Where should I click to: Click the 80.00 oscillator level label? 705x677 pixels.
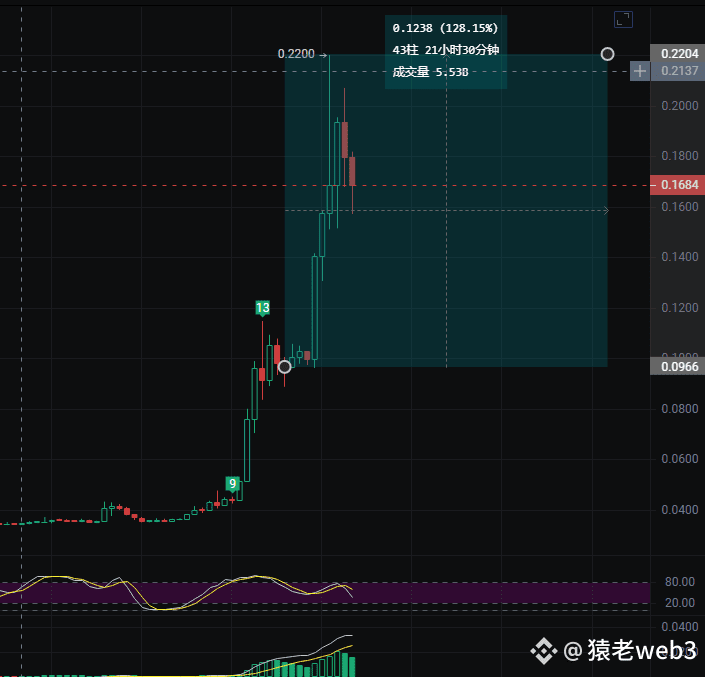[680, 582]
